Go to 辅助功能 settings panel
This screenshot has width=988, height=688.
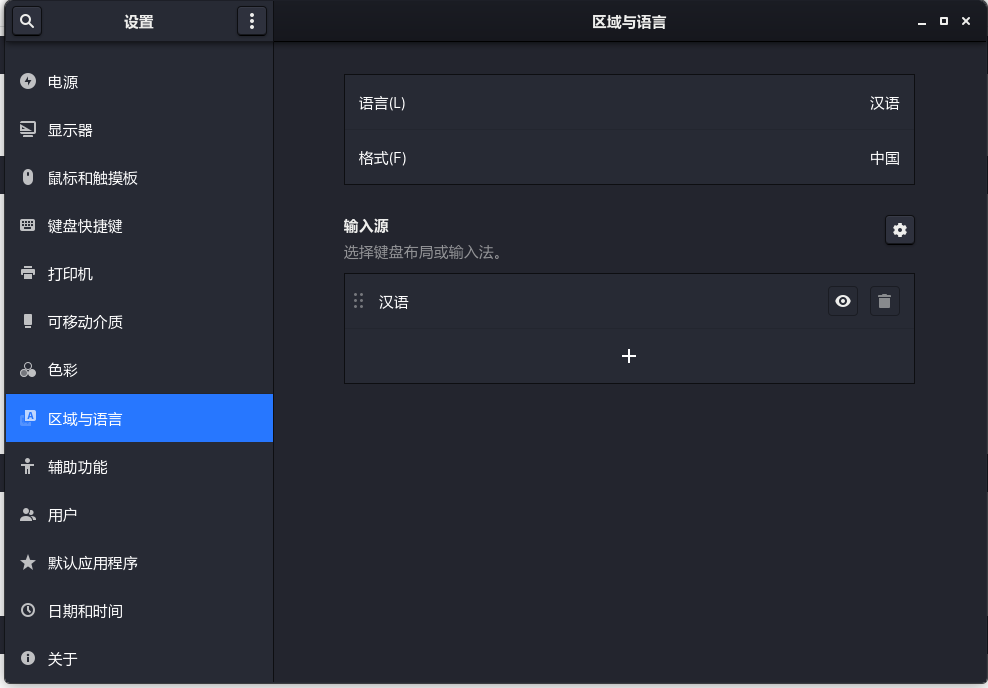[139, 467]
